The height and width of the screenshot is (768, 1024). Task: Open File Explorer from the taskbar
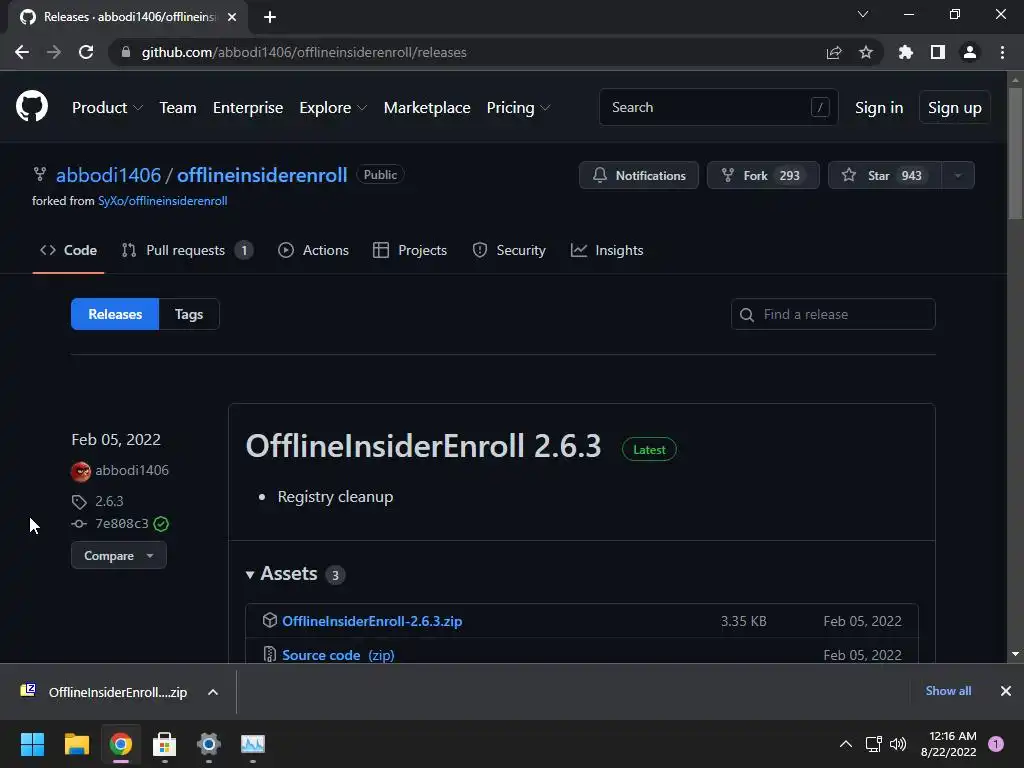coord(76,744)
